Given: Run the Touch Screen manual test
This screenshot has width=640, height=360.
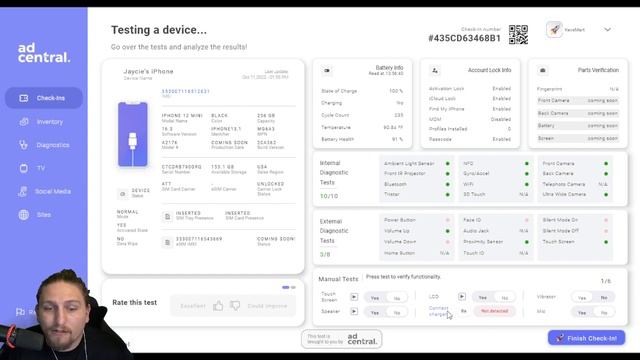Looking at the screenshot, I should 354,297.
